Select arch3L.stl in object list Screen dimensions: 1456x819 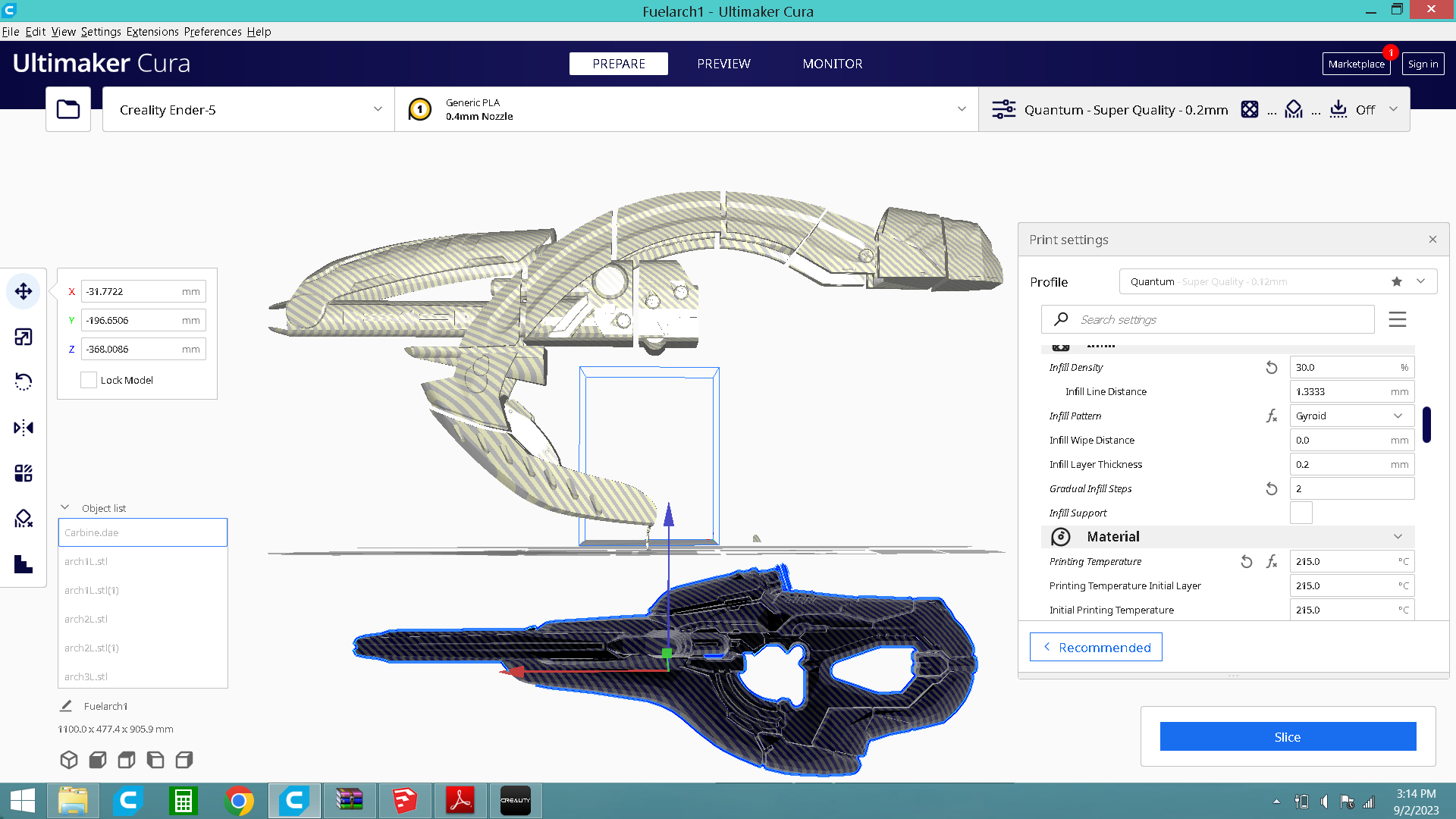tap(143, 676)
